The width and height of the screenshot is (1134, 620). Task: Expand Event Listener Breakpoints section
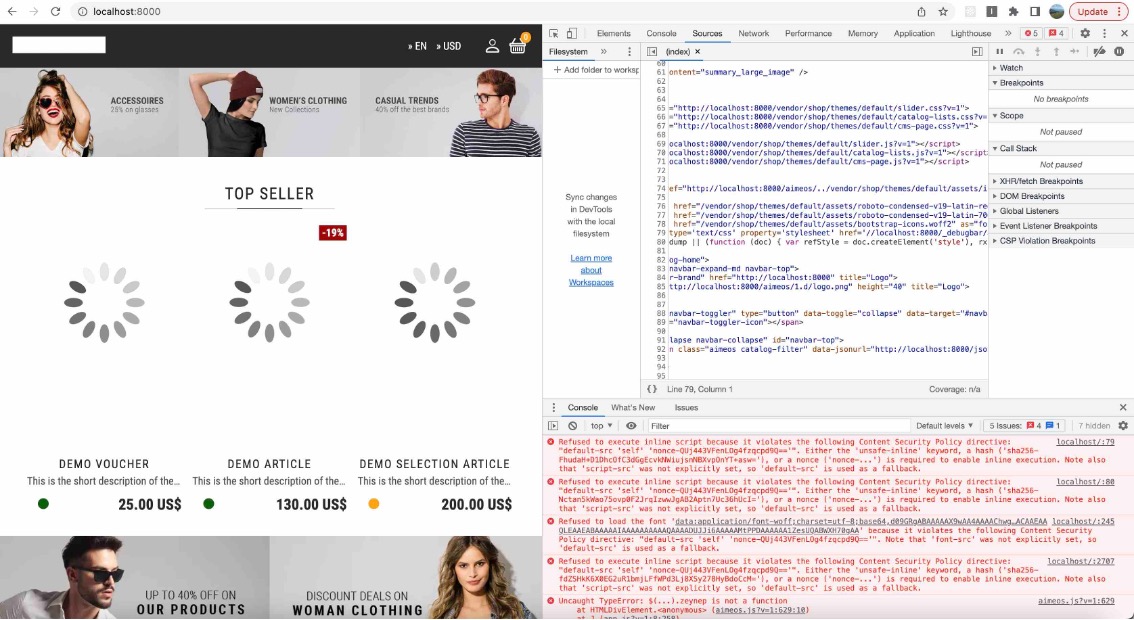(x=1049, y=226)
